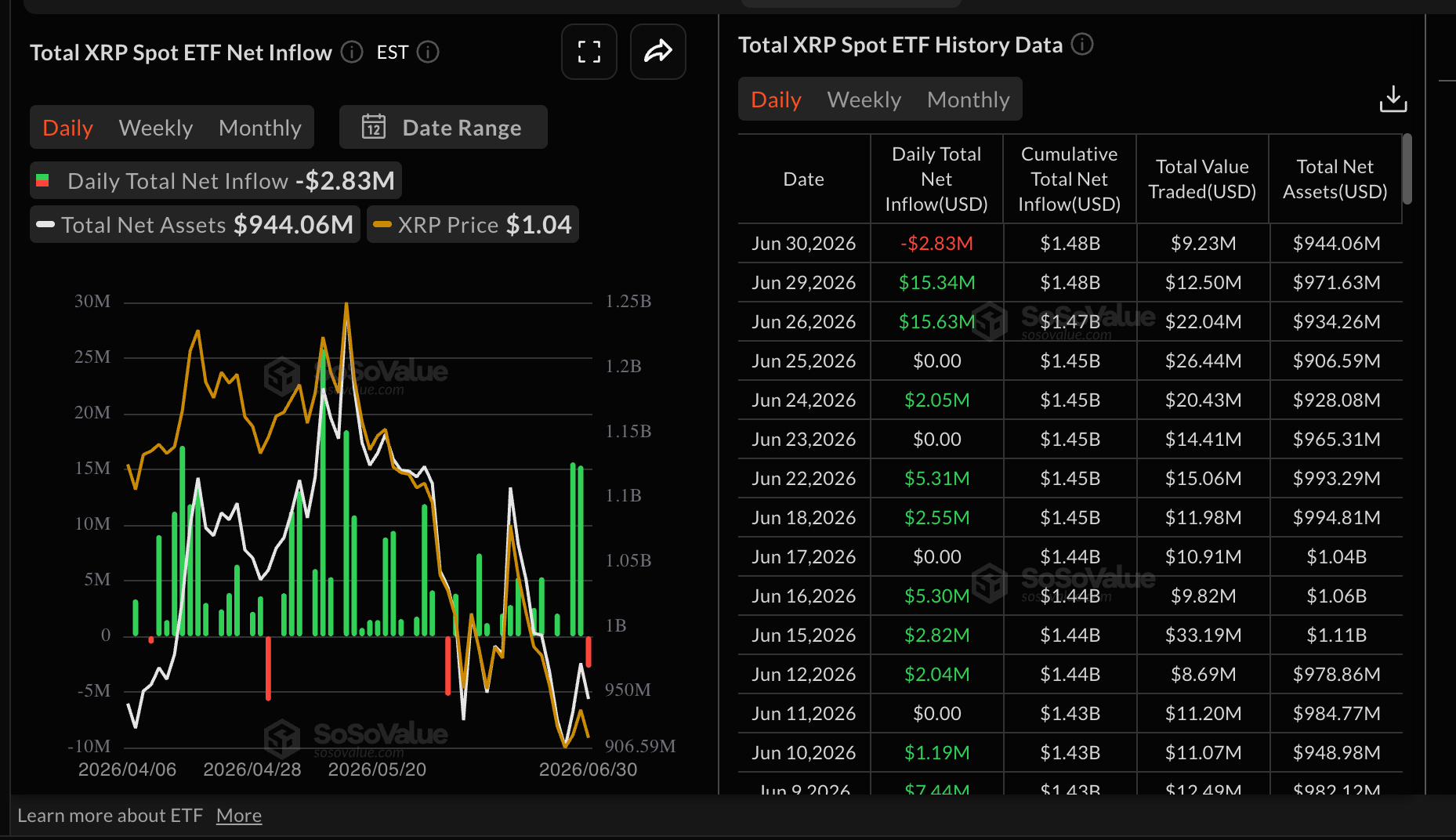The image size is (1456, 840).
Task: Switch the chart to the Weekly tab
Action: [156, 128]
